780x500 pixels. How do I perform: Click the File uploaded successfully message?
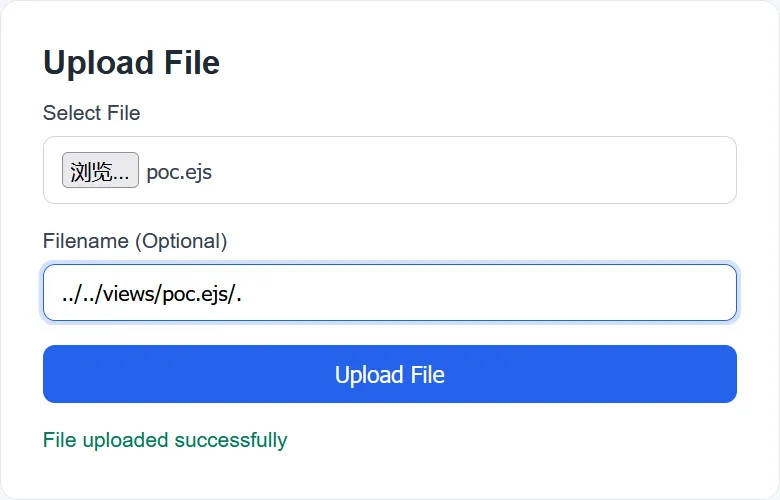pos(165,440)
